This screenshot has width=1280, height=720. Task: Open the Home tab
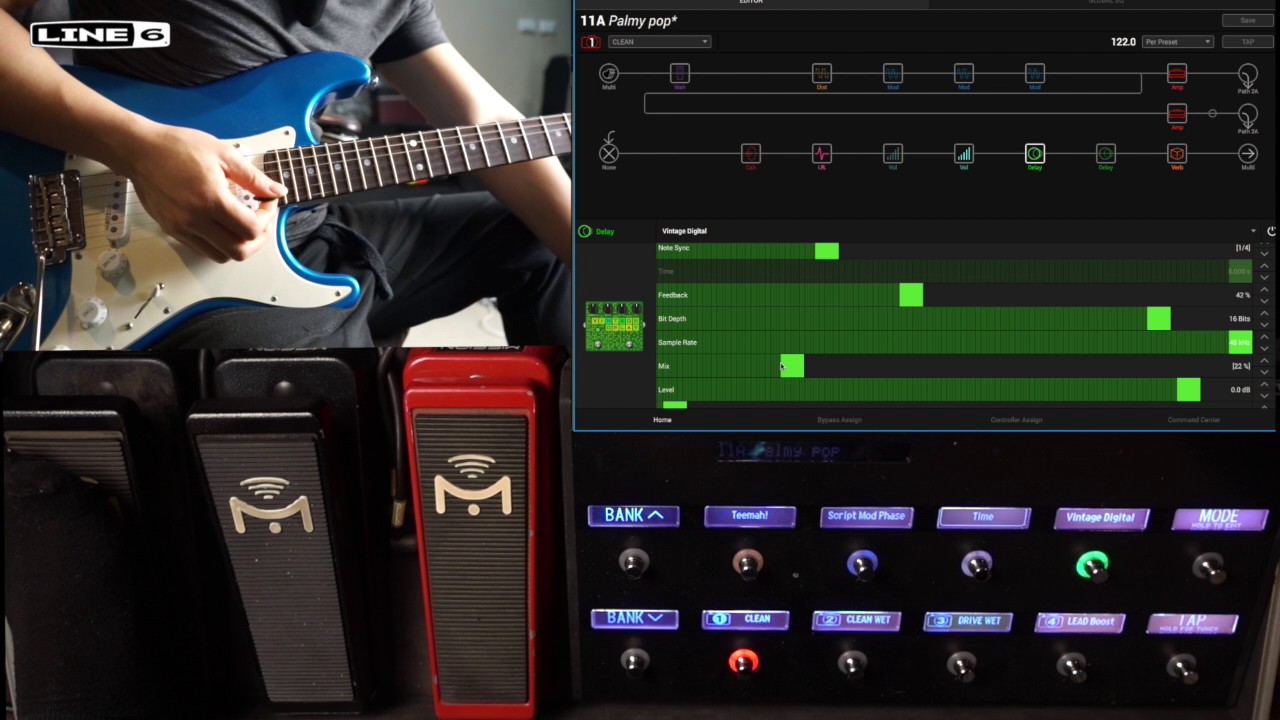662,420
